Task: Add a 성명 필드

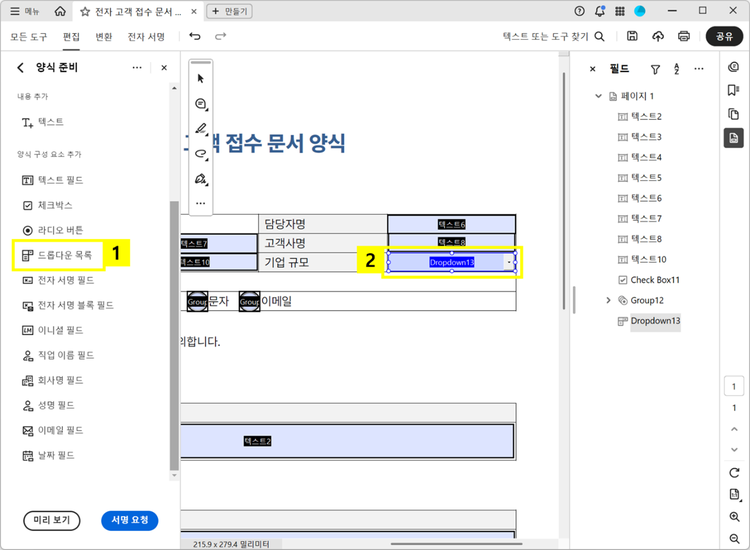Action: point(48,406)
